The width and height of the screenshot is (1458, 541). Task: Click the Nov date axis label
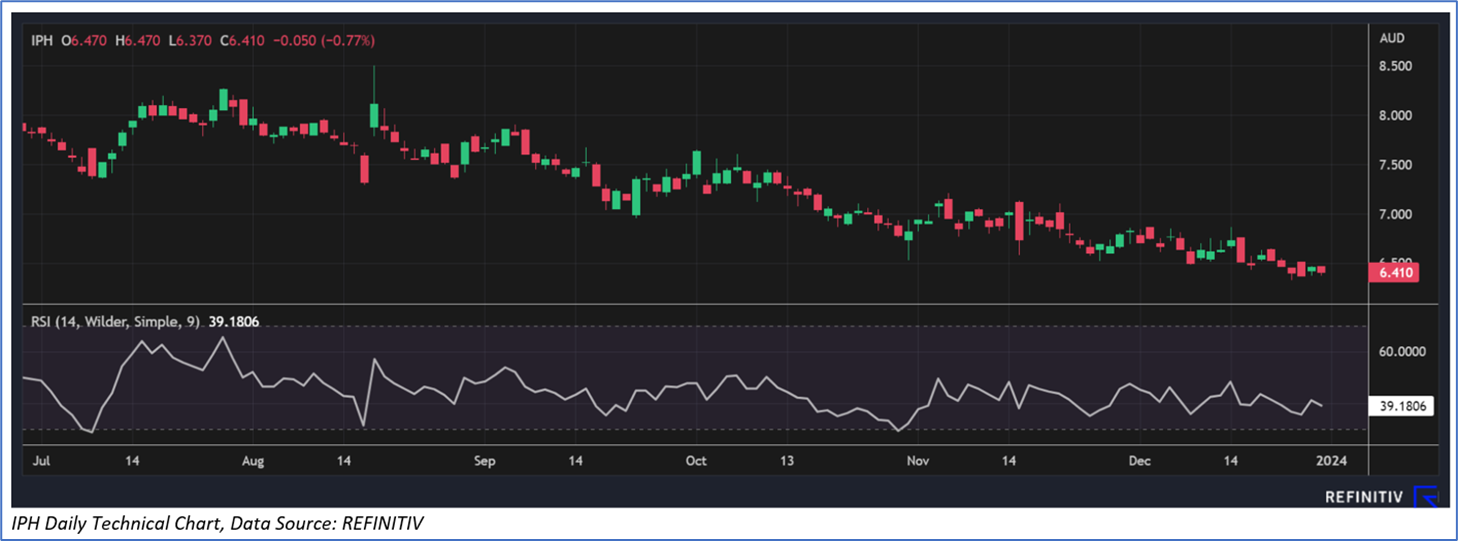917,461
